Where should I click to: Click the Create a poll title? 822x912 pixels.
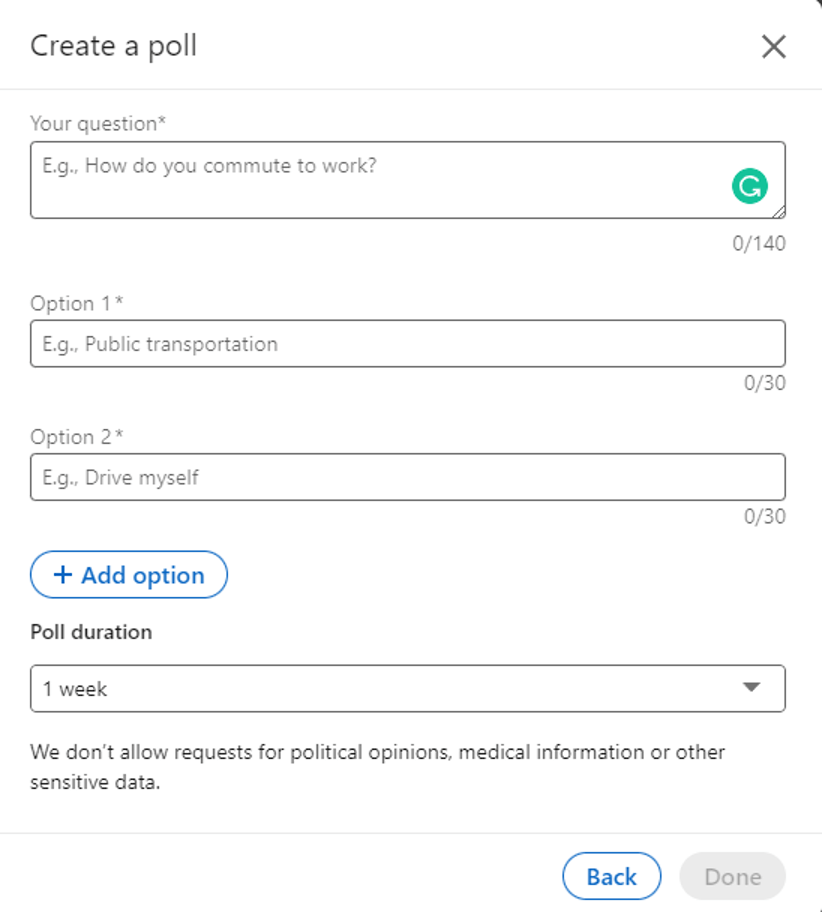[x=113, y=46]
